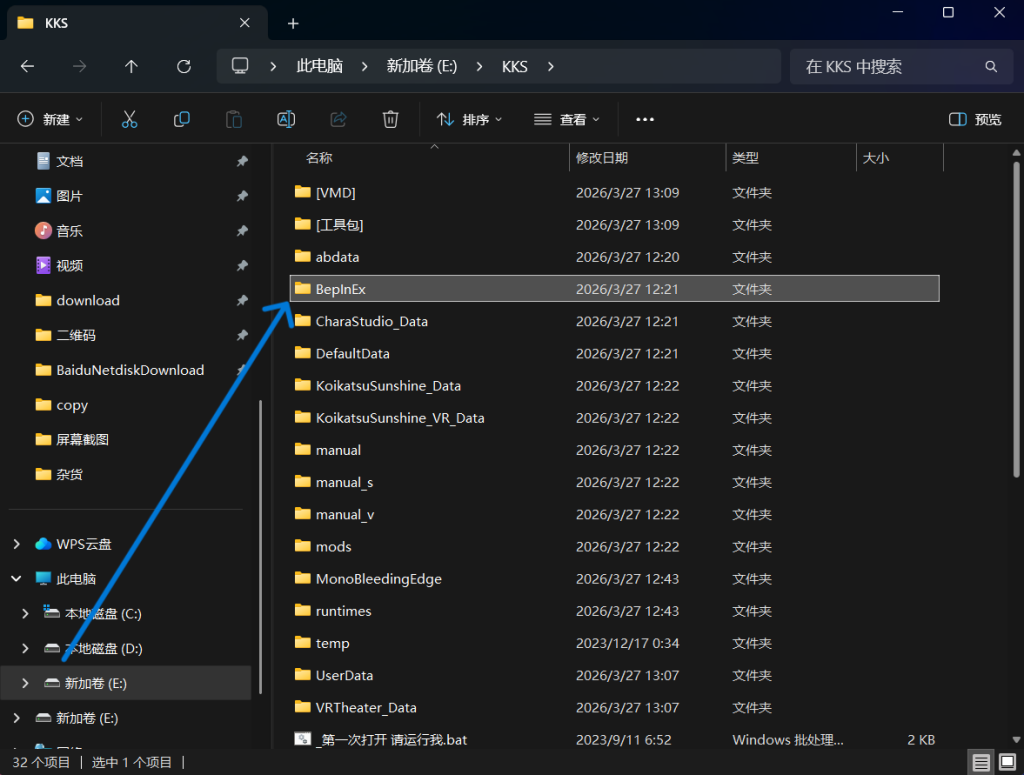Click 新加卷 (E:) breadcrumb

tap(422, 66)
